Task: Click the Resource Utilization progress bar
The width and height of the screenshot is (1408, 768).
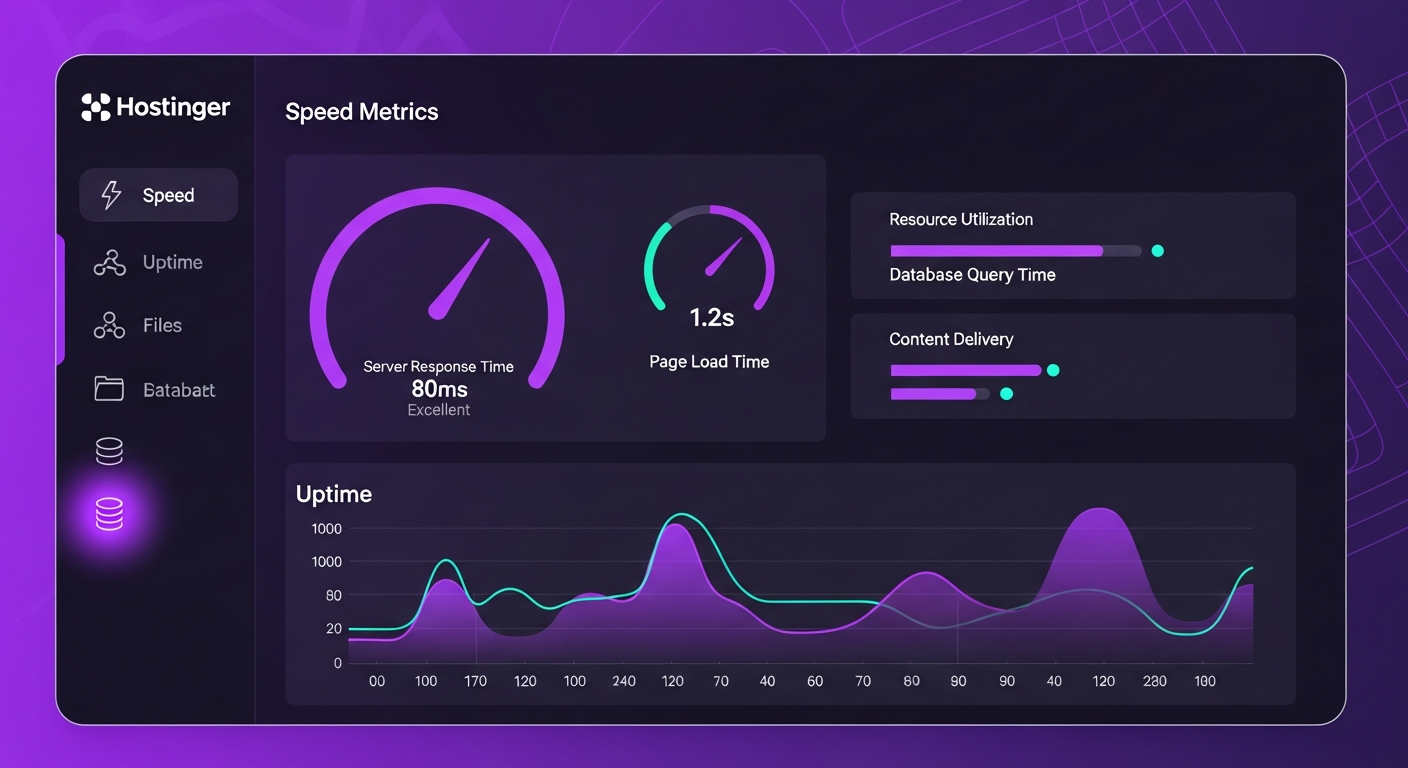Action: click(x=1014, y=251)
